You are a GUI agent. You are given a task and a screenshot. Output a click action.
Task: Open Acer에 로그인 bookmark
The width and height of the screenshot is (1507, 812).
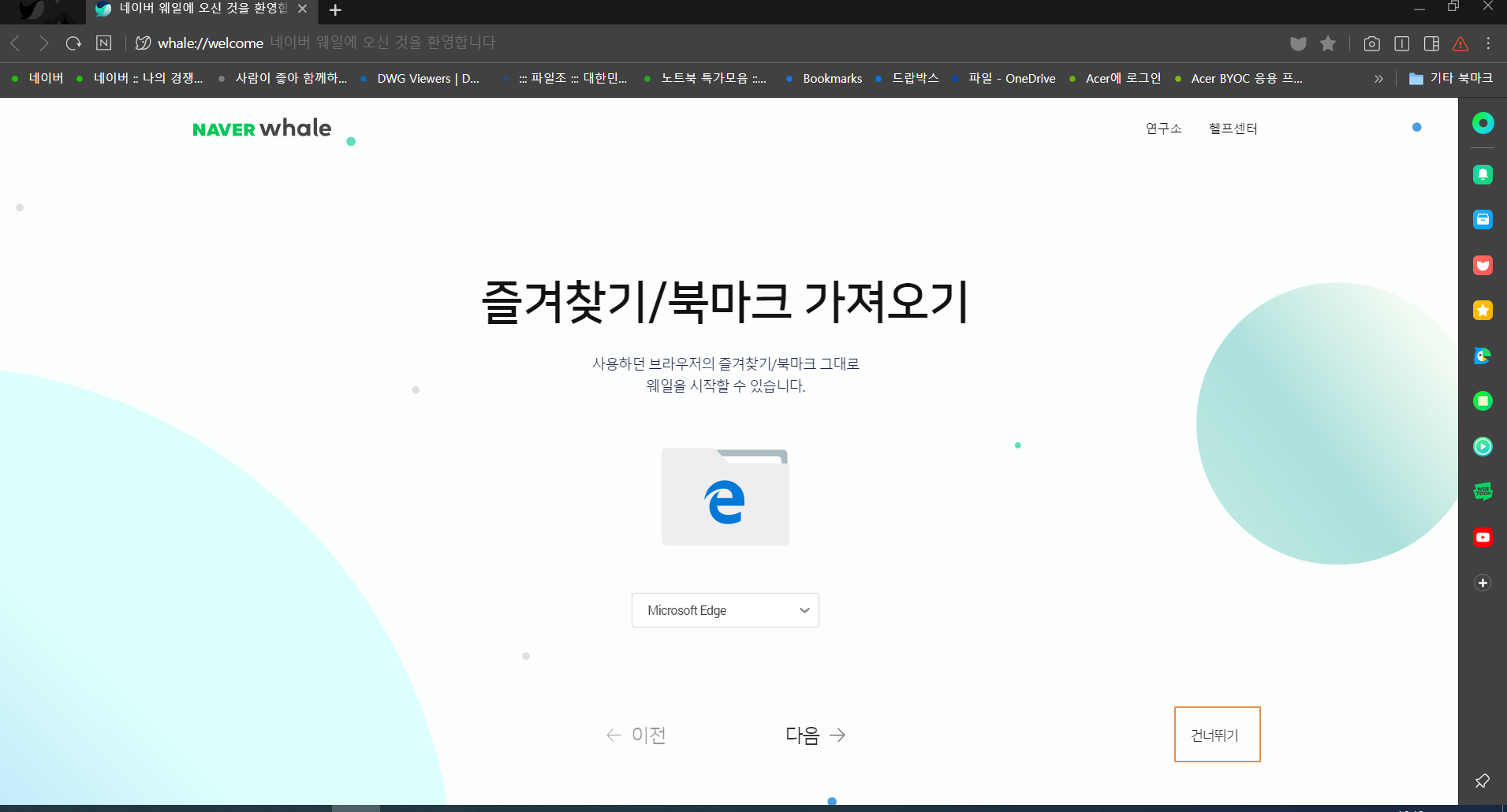click(1115, 78)
